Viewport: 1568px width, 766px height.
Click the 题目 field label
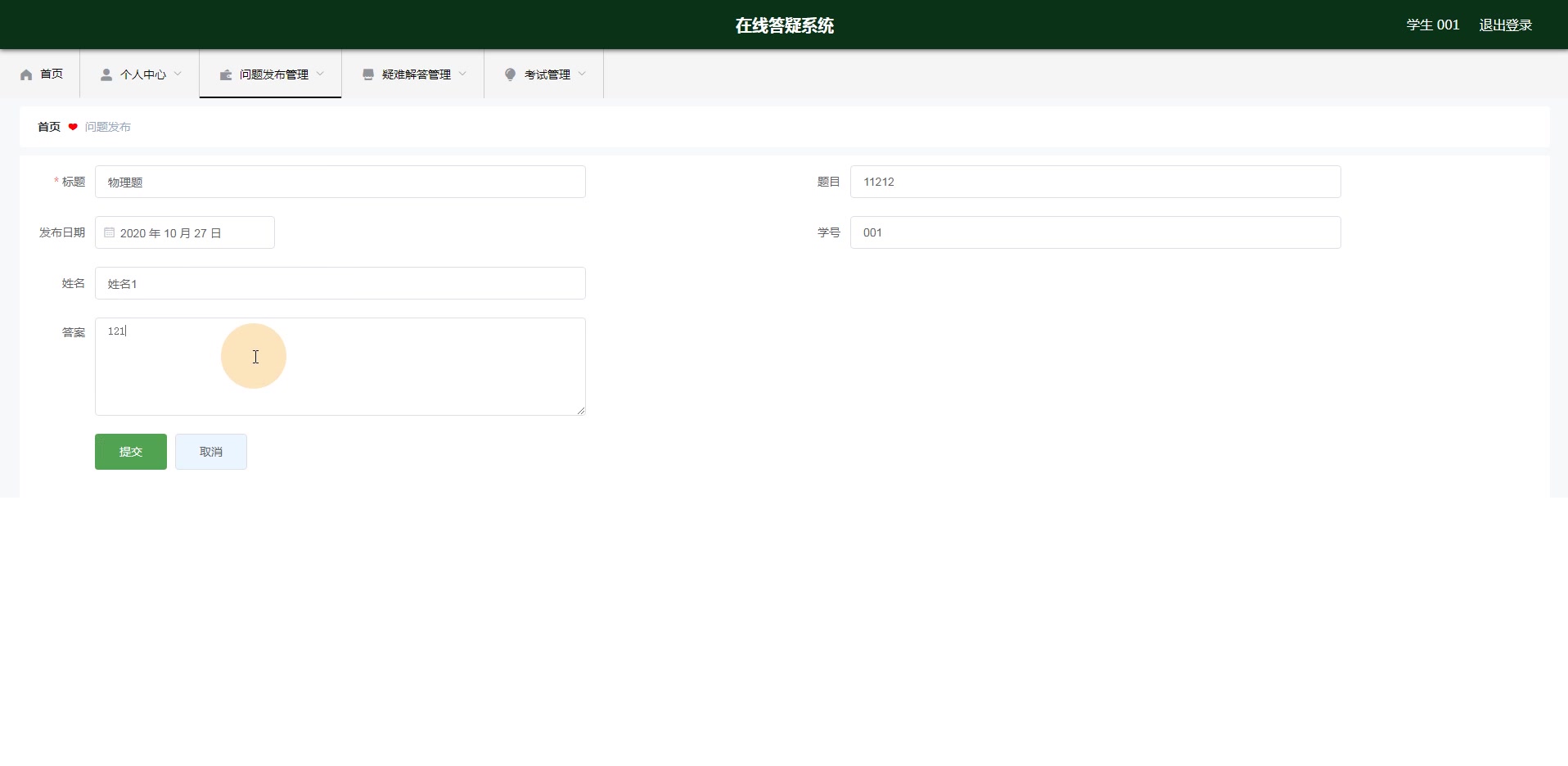[829, 182]
